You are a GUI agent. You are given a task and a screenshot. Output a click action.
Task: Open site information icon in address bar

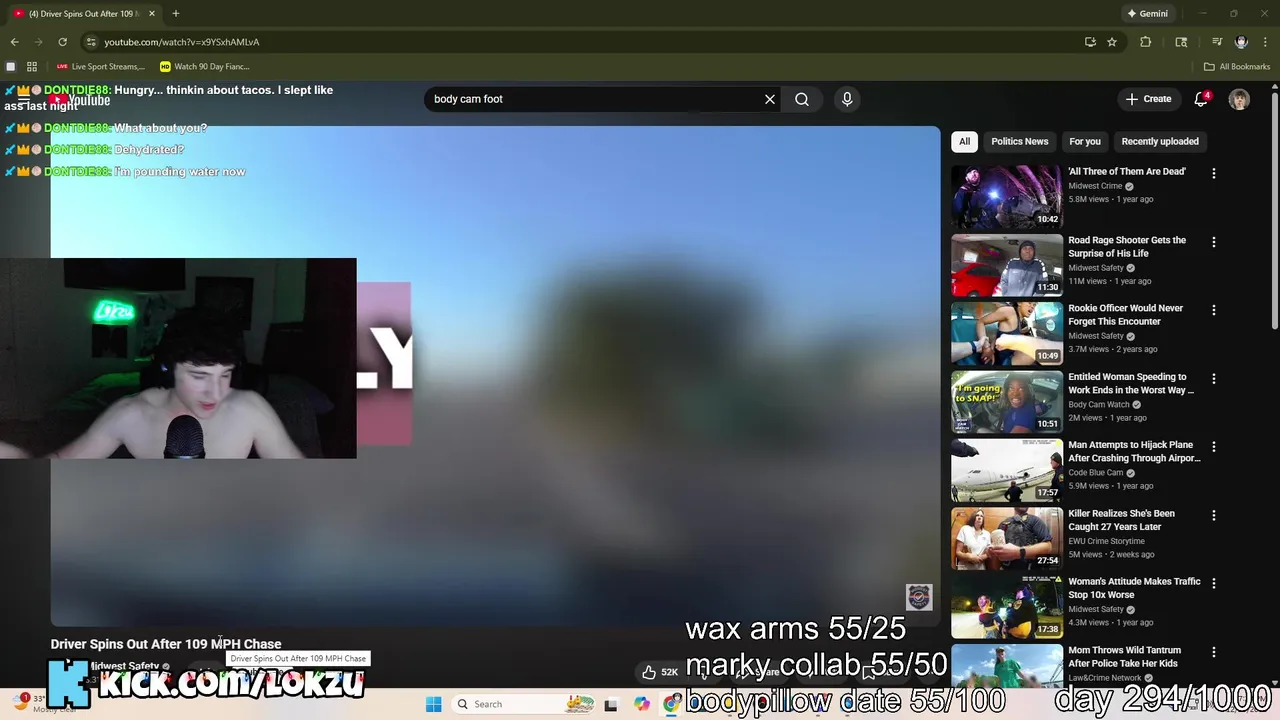click(x=91, y=42)
